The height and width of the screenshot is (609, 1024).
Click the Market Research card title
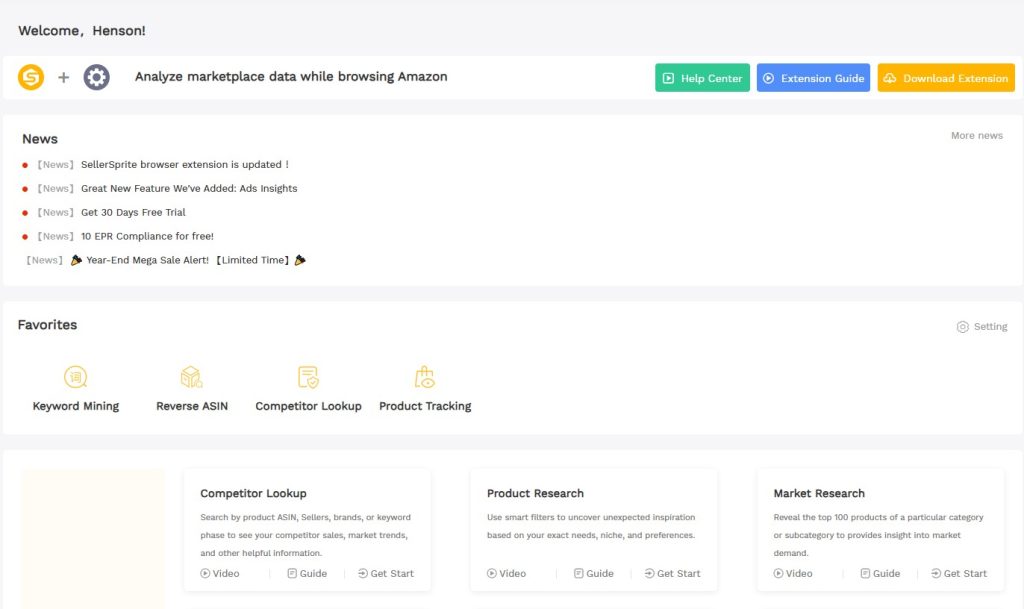818,494
